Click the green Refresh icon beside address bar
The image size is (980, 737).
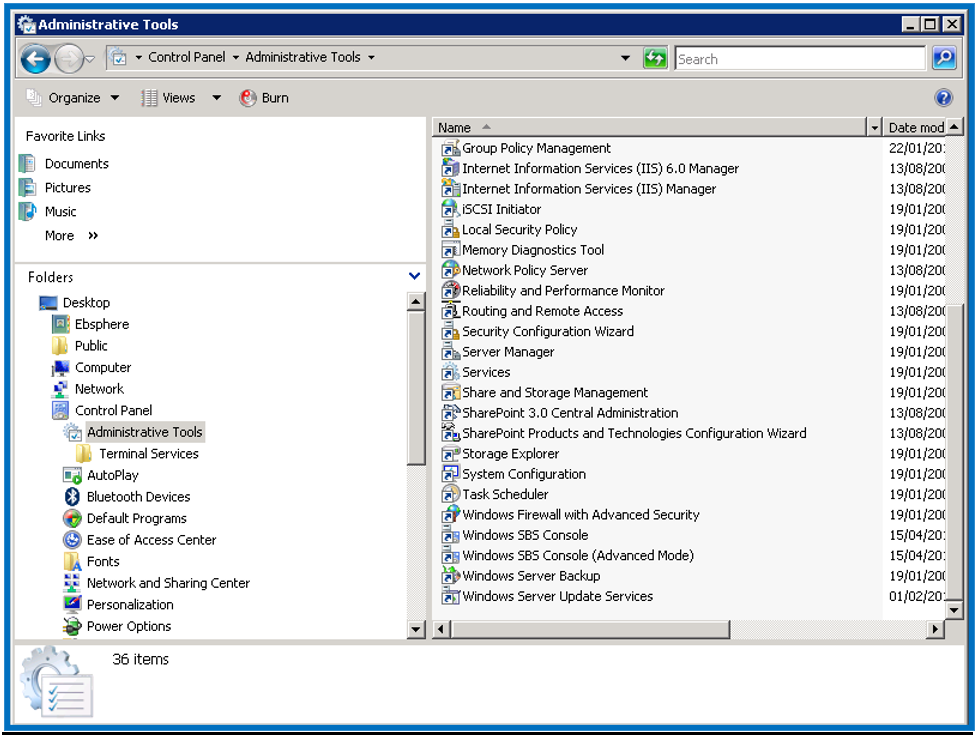click(654, 59)
